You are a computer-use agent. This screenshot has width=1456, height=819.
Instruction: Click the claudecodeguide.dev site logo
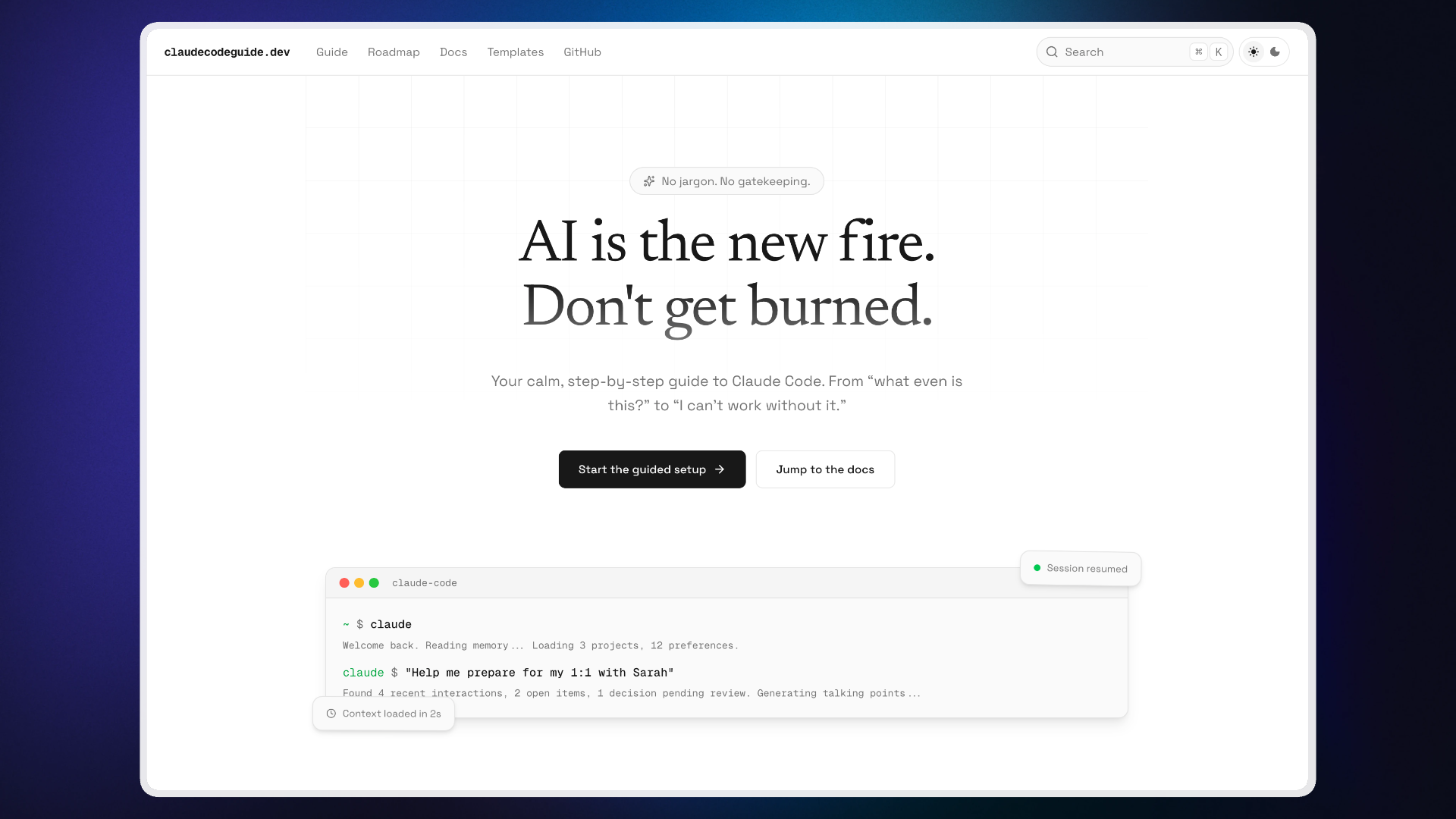227,52
